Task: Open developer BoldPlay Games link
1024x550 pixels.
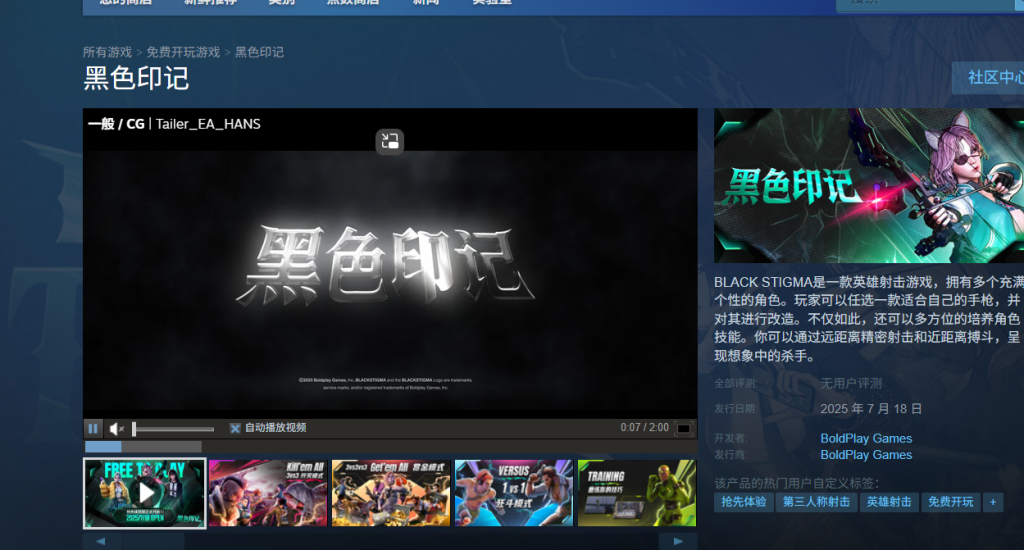Action: 866,438
